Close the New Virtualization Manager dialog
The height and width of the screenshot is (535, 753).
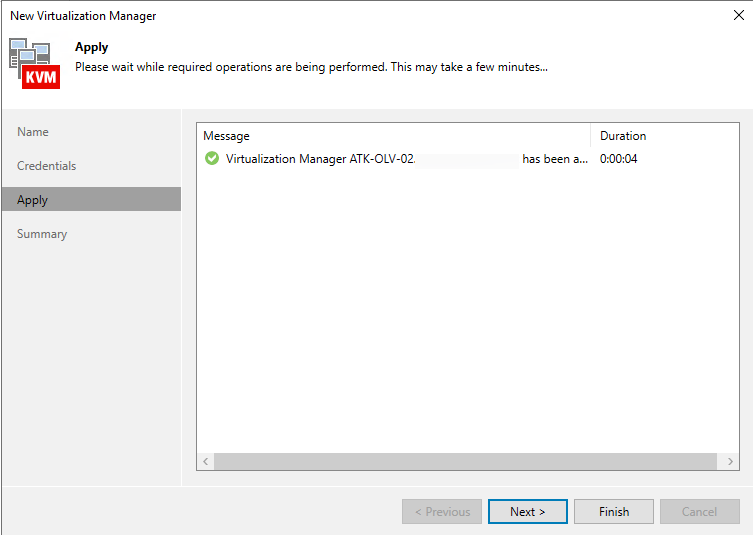coord(738,15)
